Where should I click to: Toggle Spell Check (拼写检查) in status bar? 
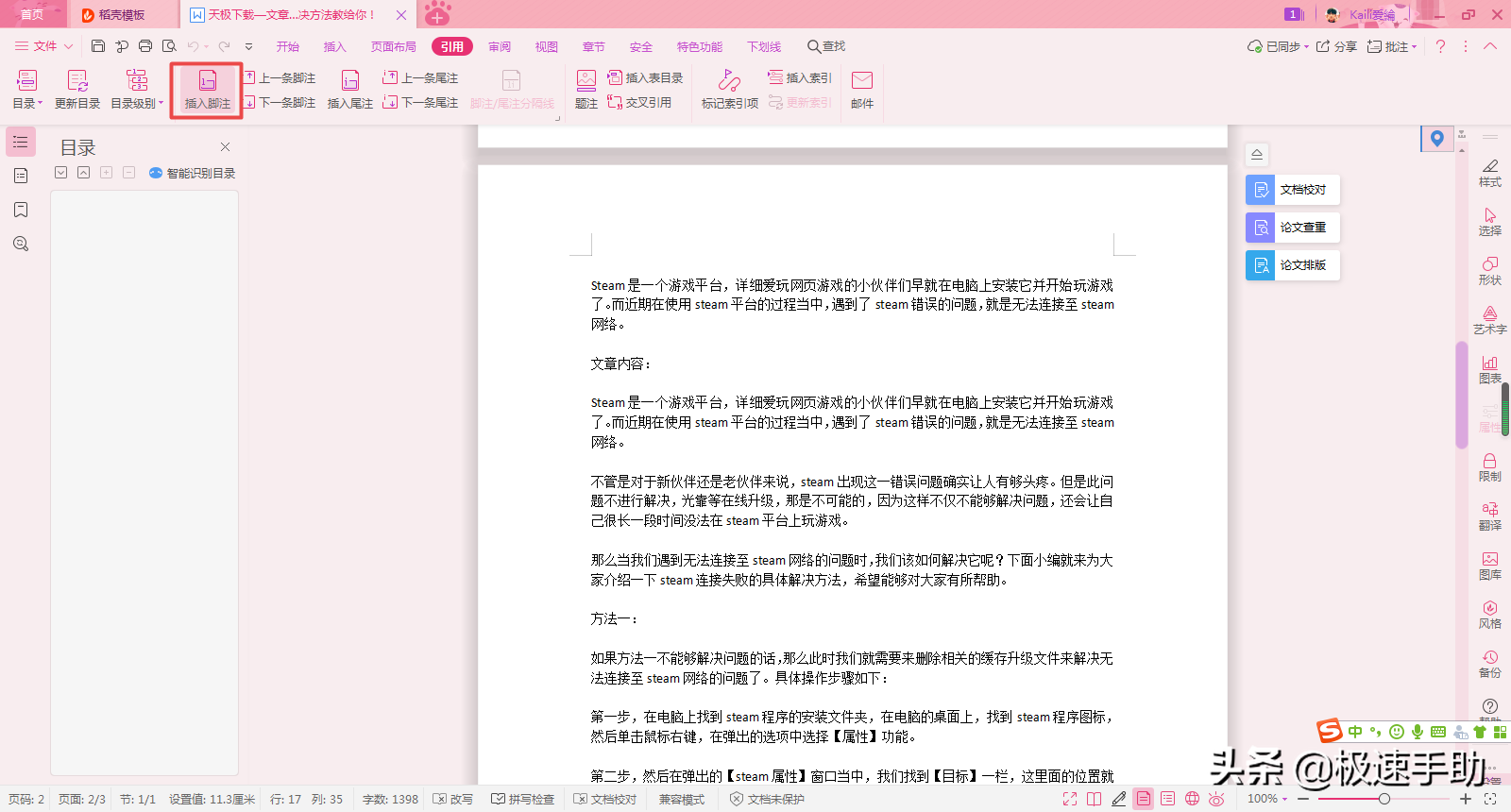coord(523,799)
